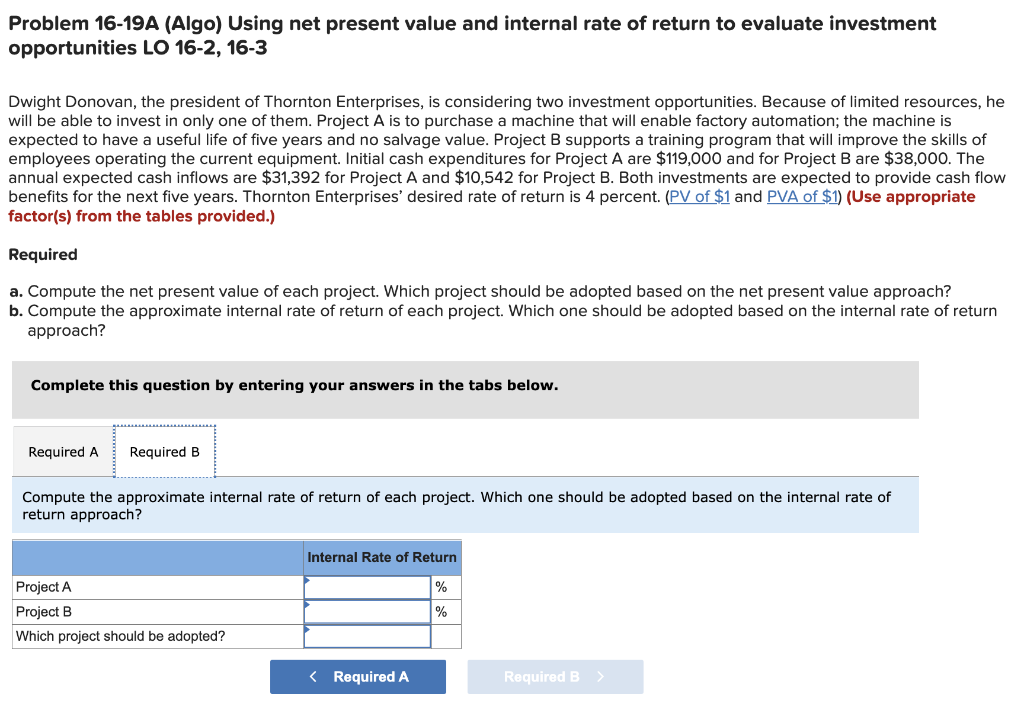
Task: Click the Internal Rate of Return column header
Action: tap(382, 557)
